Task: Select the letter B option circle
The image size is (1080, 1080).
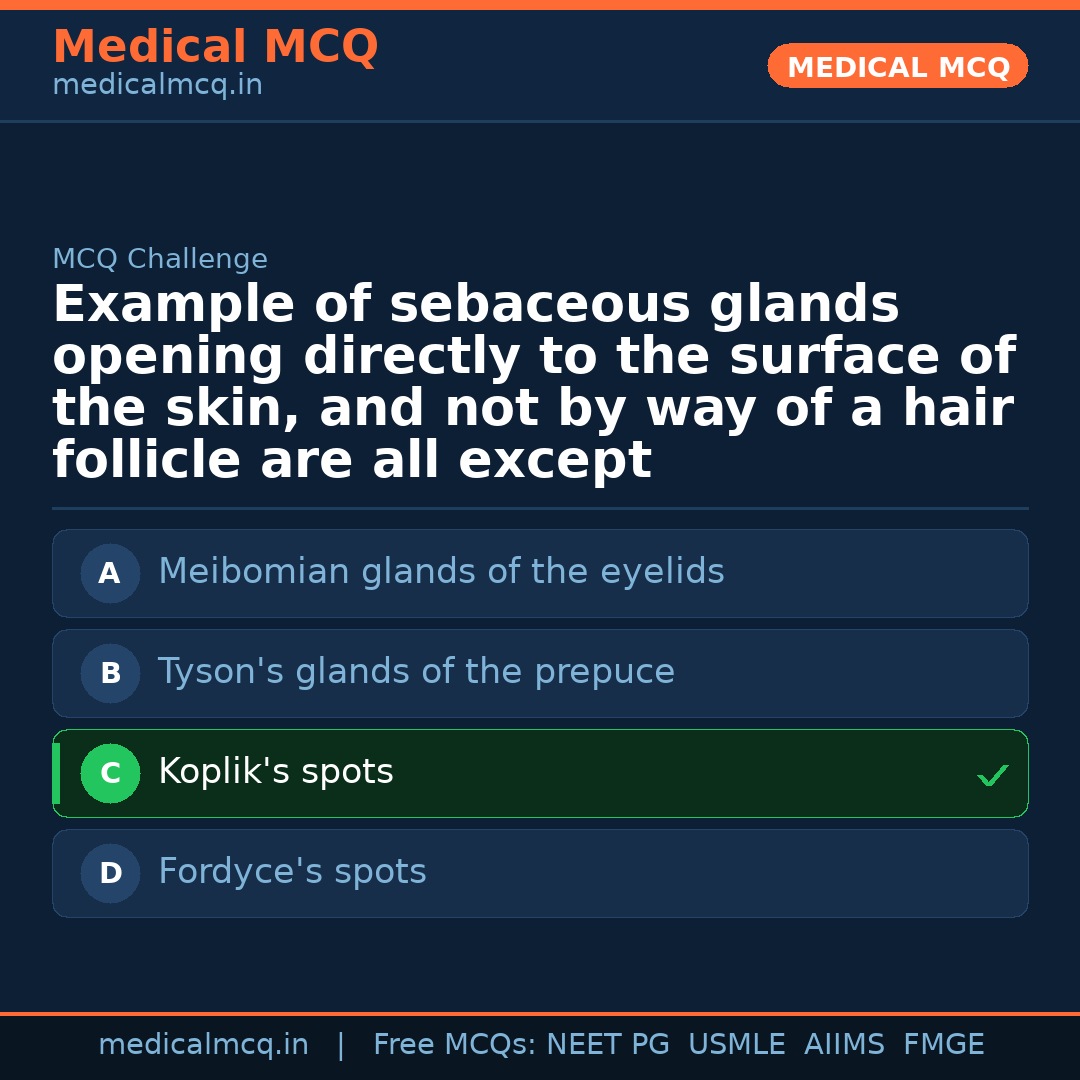Action: point(110,673)
